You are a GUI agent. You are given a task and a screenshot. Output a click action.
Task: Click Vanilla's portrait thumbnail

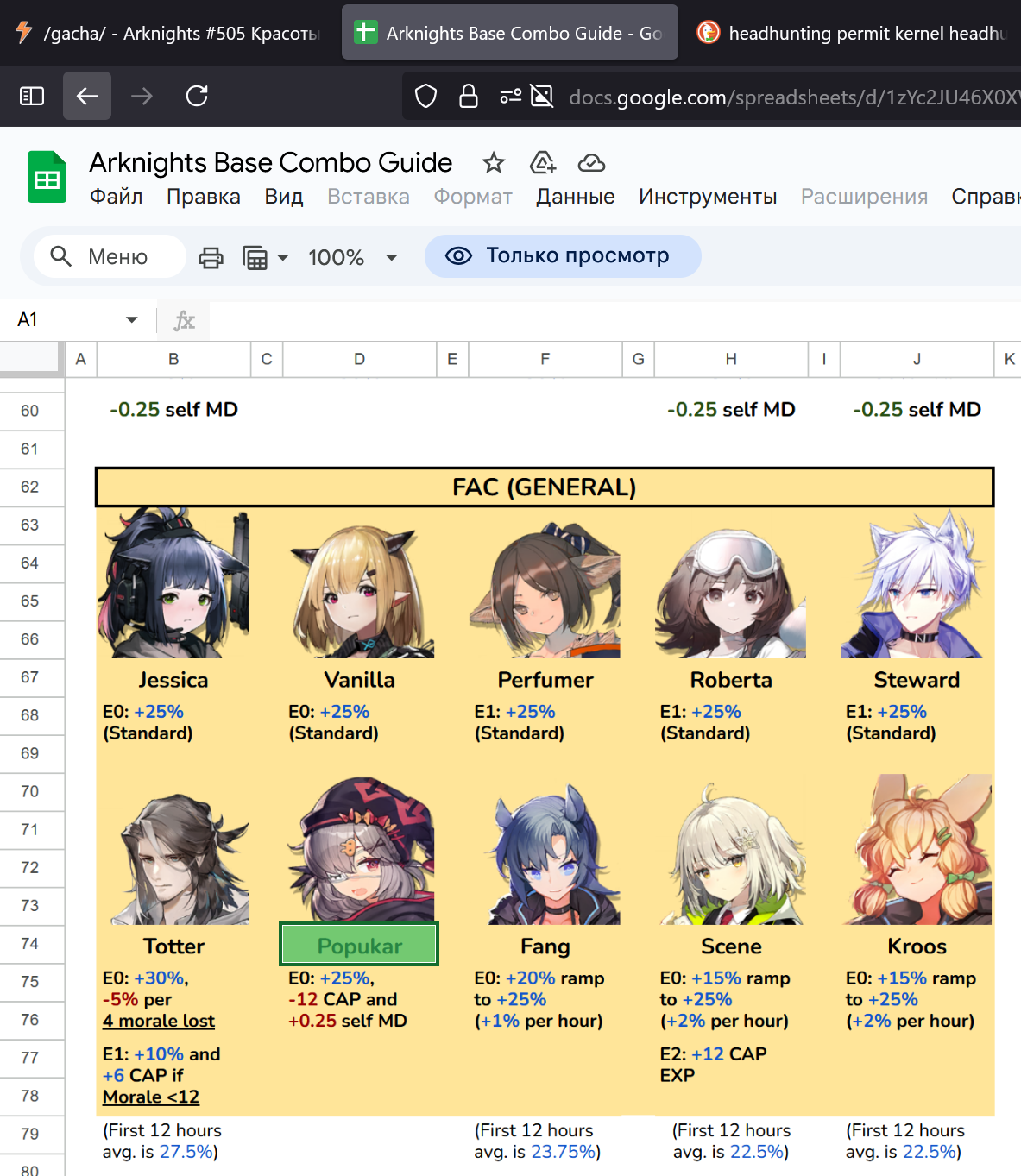coord(359,582)
